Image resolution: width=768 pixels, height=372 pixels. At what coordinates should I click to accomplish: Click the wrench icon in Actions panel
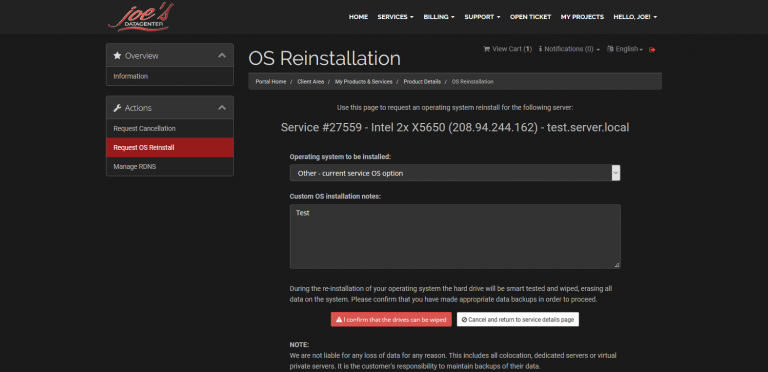pos(117,108)
